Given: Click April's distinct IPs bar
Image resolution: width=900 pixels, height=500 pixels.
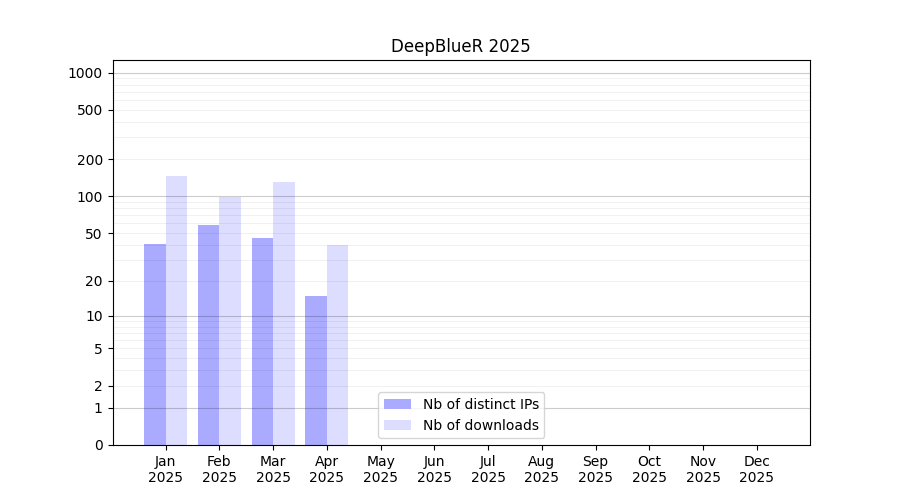Looking at the screenshot, I should [316, 370].
